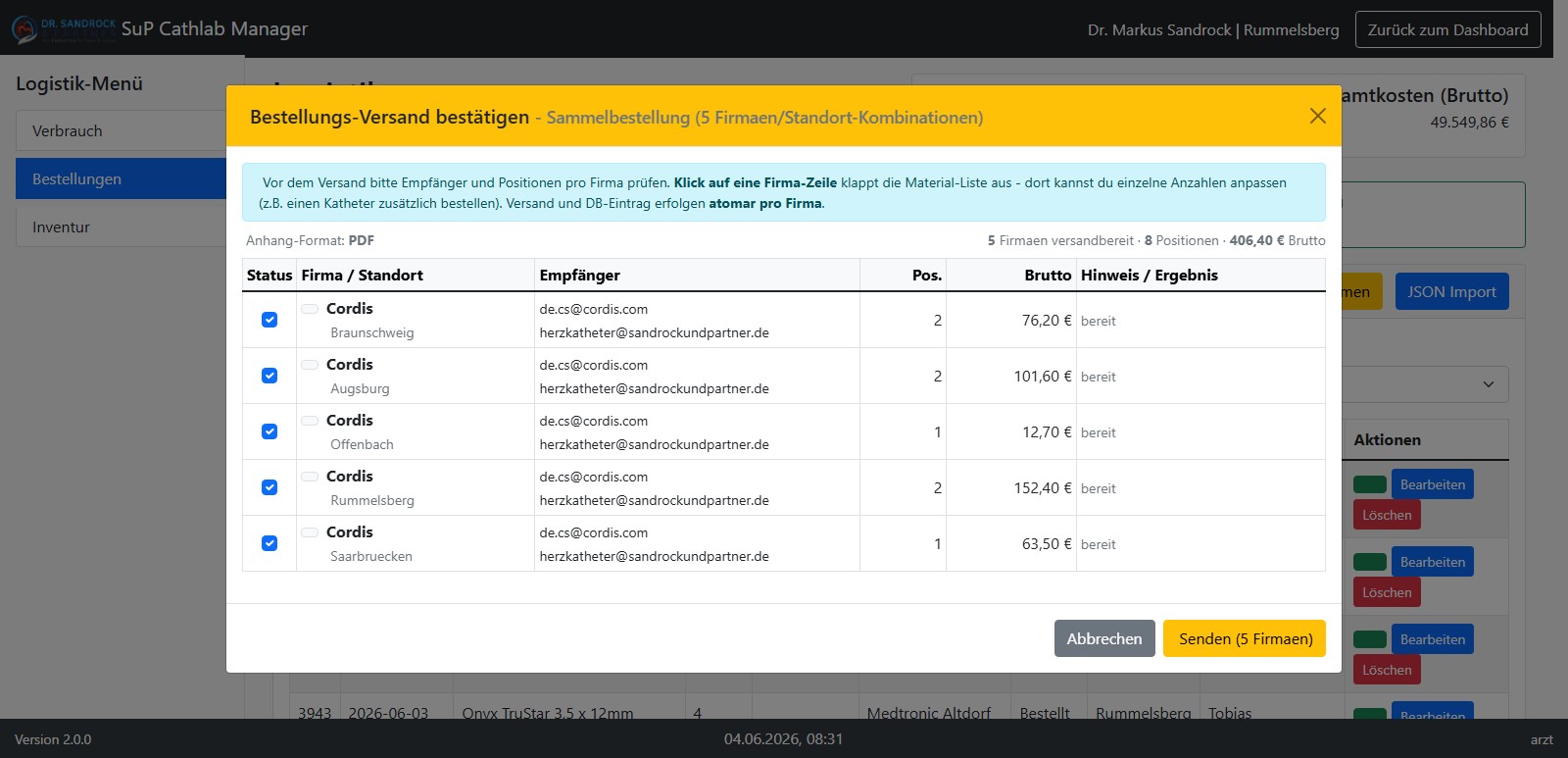Expand the Rummelsberg row's material list

(783, 487)
